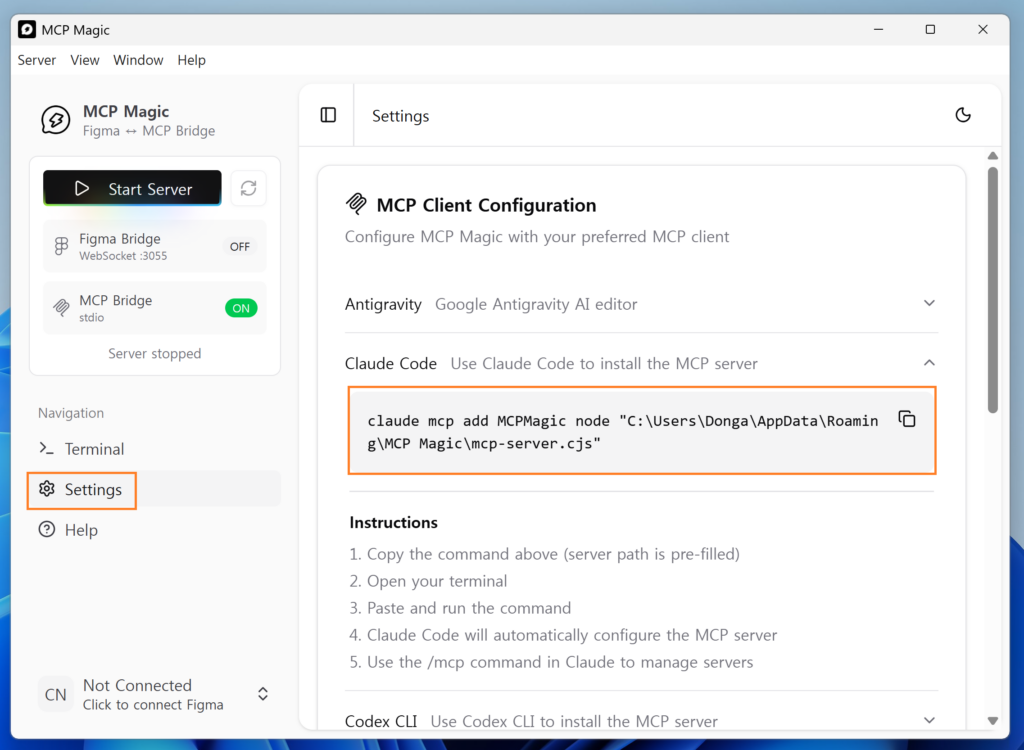Click the Settings gear icon
The height and width of the screenshot is (750, 1024).
[x=46, y=489]
